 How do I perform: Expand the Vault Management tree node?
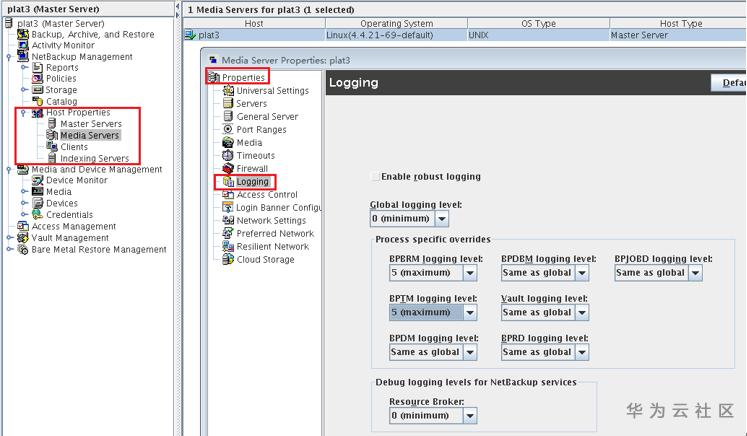(10, 237)
